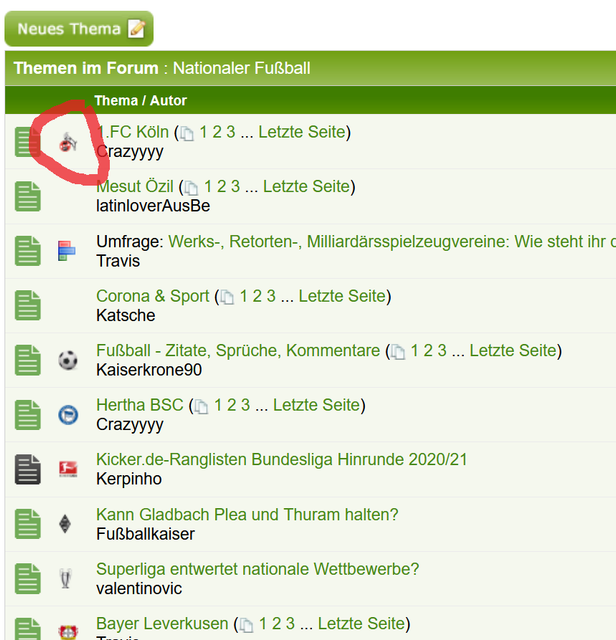Go to Letzte Seite of 1.FC Köln
616x640 pixels.
pos(302,132)
